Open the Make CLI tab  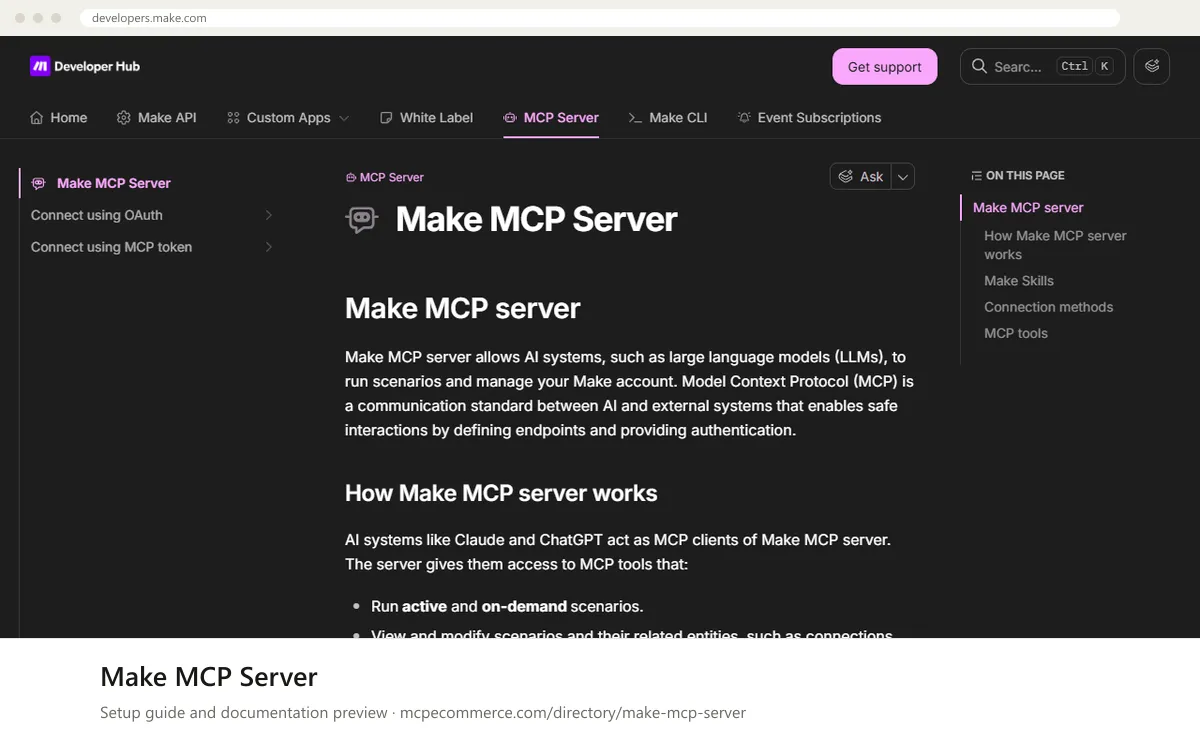pyautogui.click(x=668, y=117)
